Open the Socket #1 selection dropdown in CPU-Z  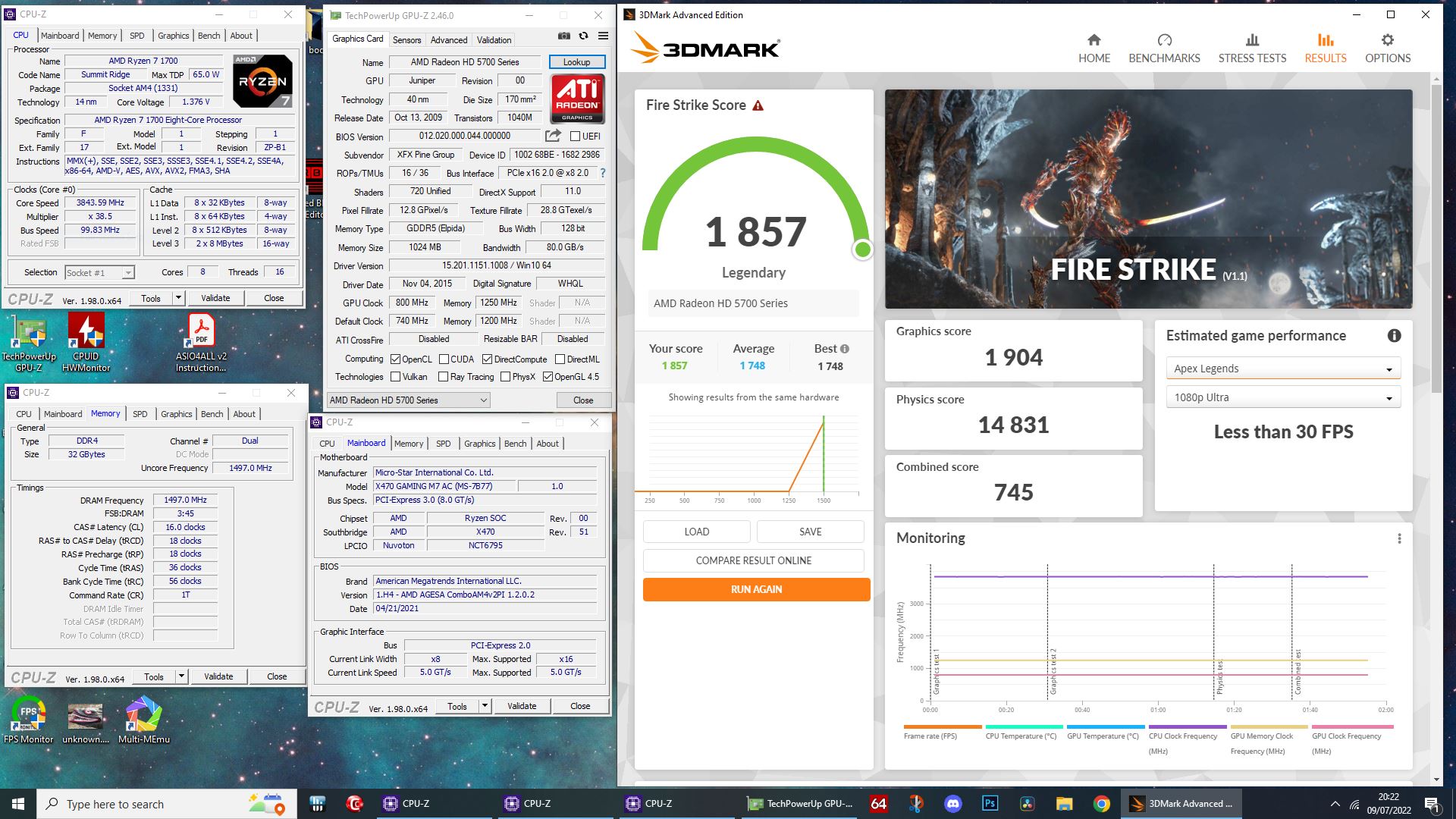pyautogui.click(x=99, y=272)
